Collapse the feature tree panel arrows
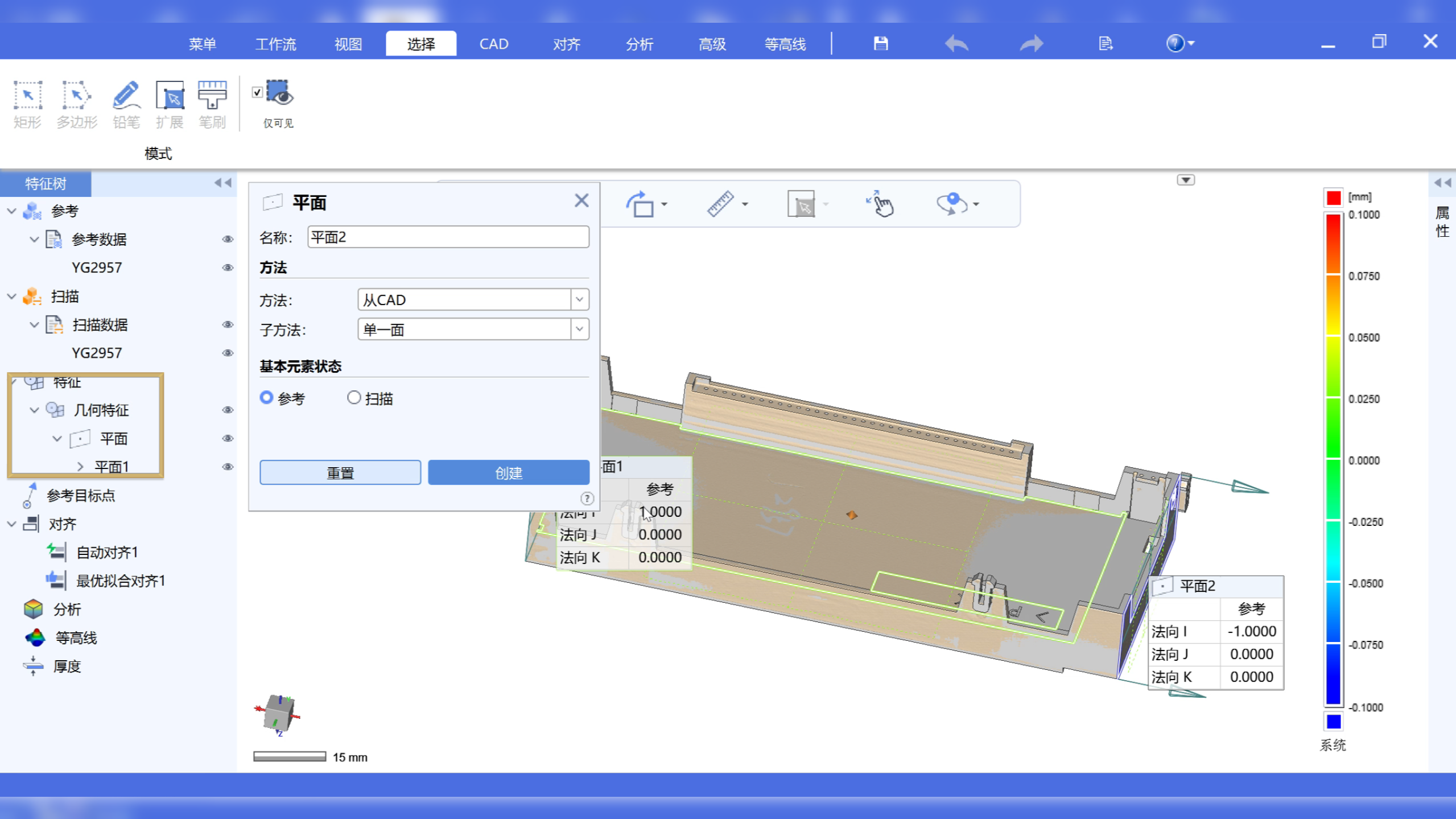1456x819 pixels. pyautogui.click(x=222, y=183)
